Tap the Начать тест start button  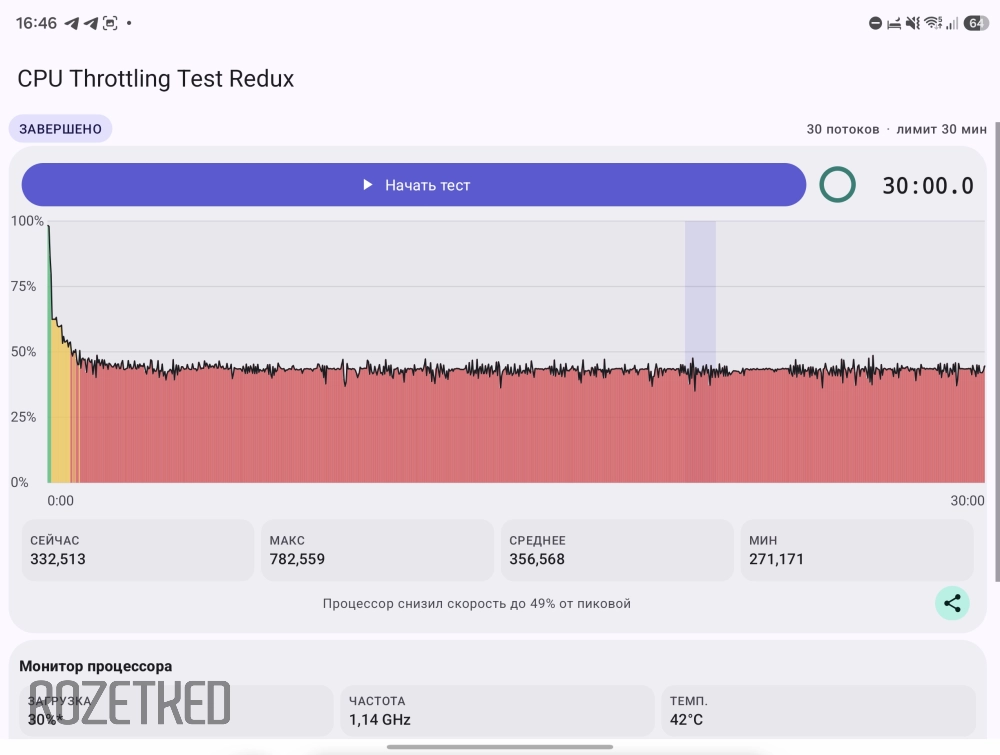[414, 185]
